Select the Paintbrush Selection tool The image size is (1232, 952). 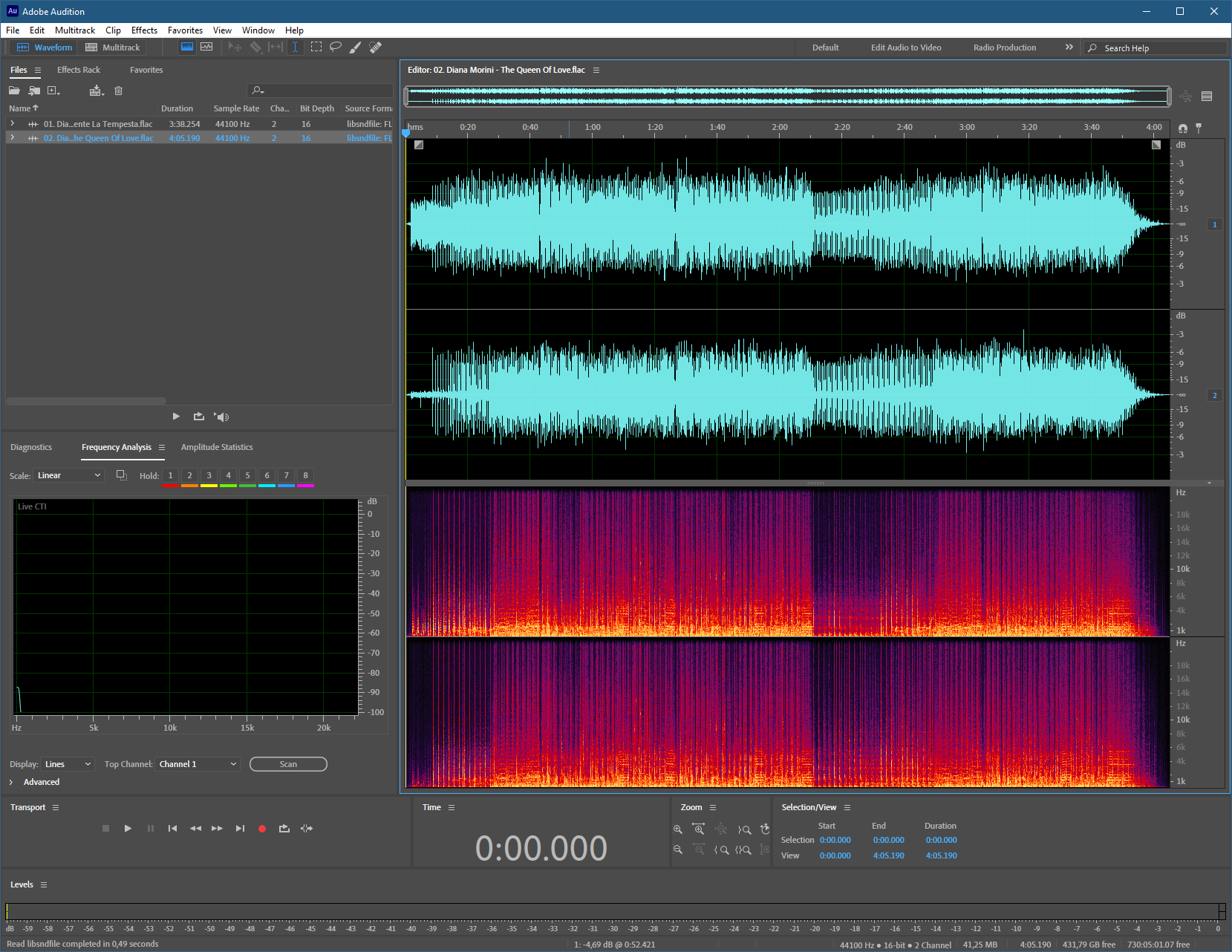point(356,47)
